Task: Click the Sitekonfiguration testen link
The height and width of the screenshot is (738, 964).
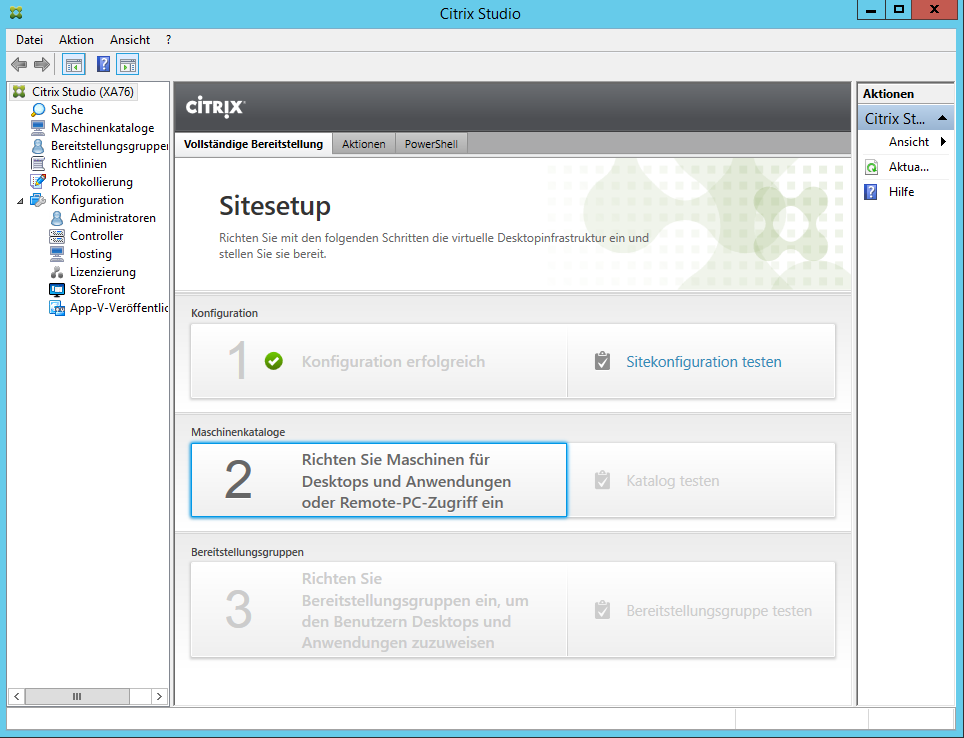Action: [704, 362]
